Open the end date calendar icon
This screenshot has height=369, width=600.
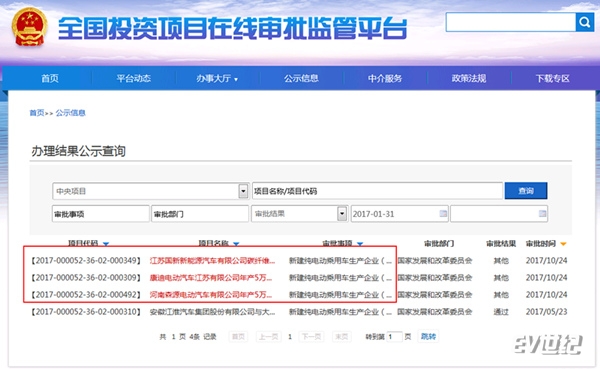(x=542, y=214)
